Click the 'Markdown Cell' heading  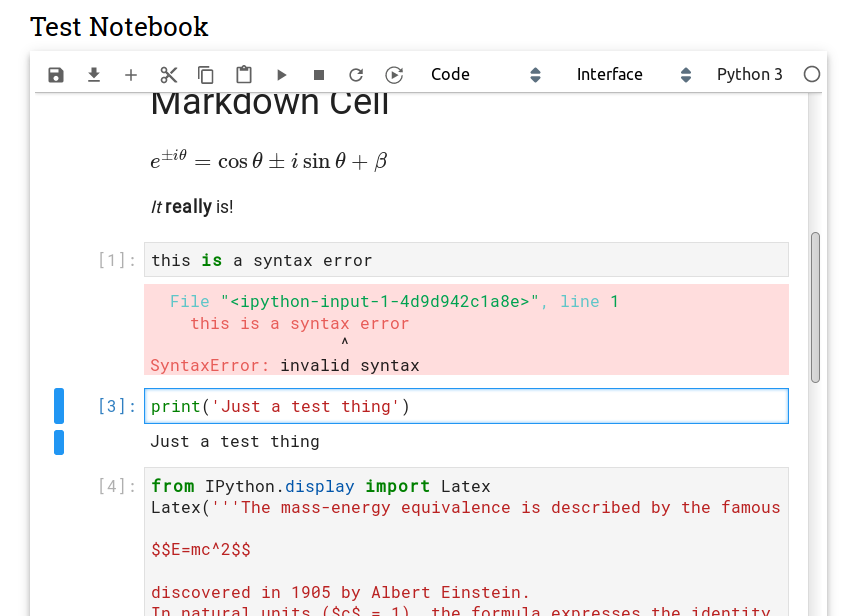[x=269, y=104]
